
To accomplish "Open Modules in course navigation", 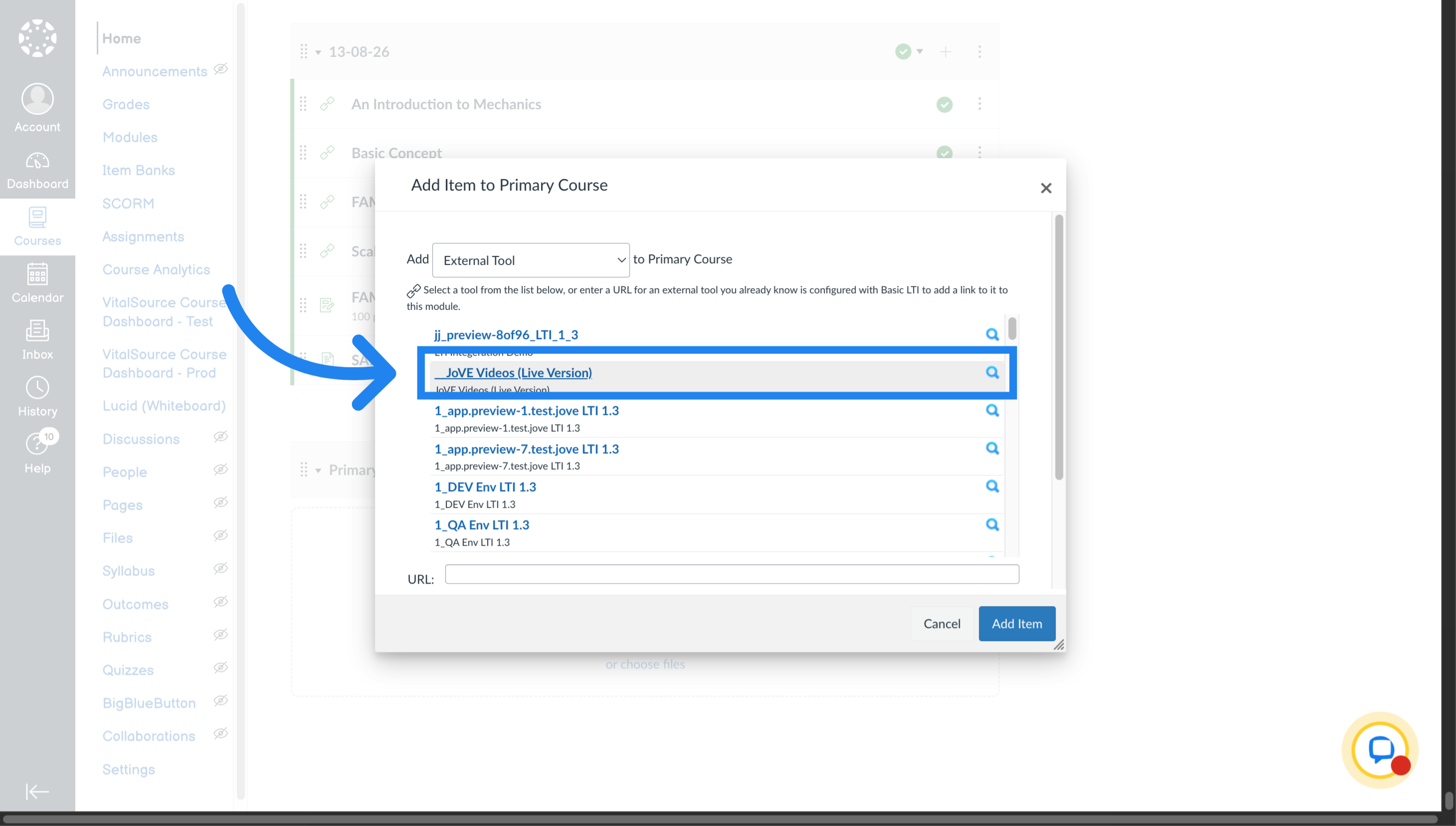I will click(130, 137).
